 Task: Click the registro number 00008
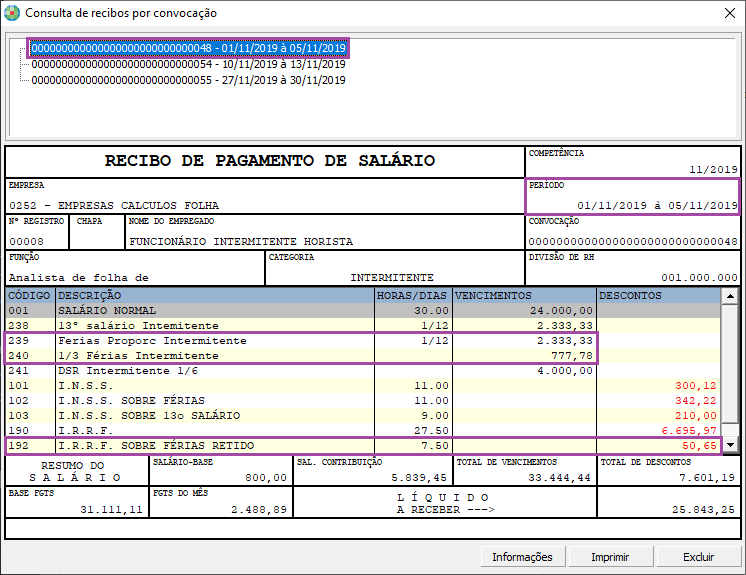26,242
